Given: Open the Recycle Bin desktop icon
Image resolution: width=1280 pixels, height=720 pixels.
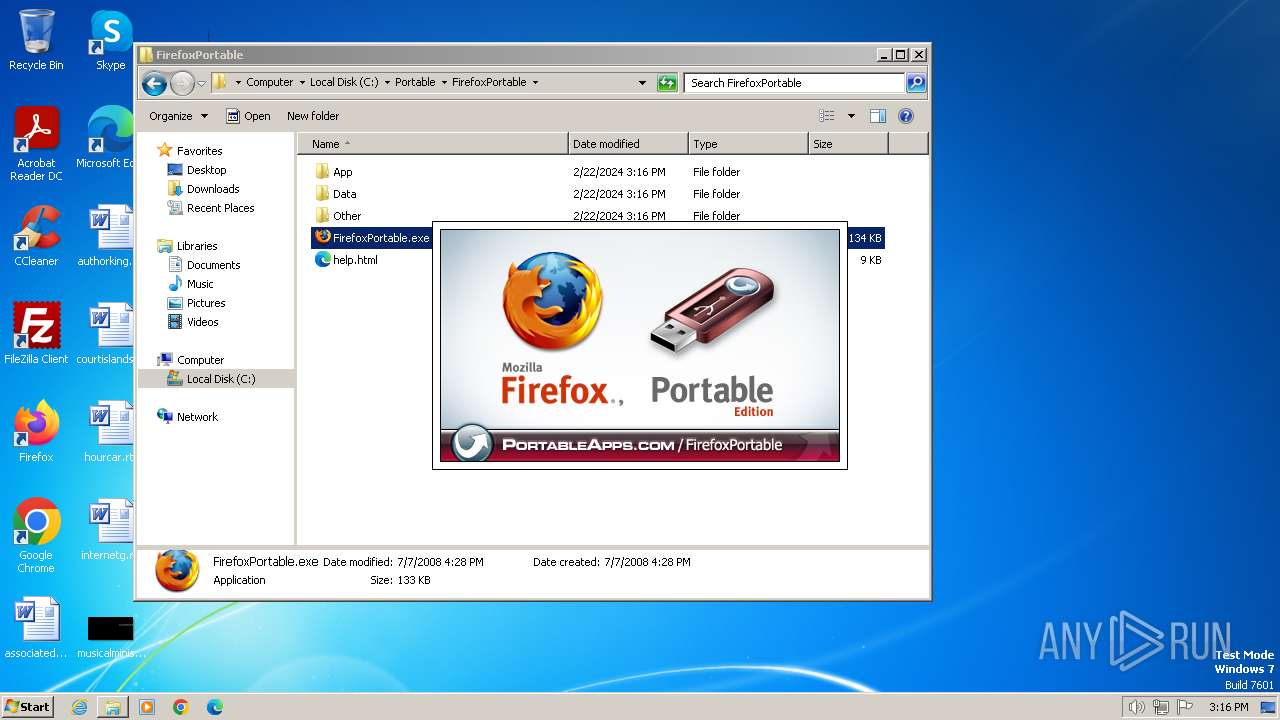Looking at the screenshot, I should click(x=36, y=40).
